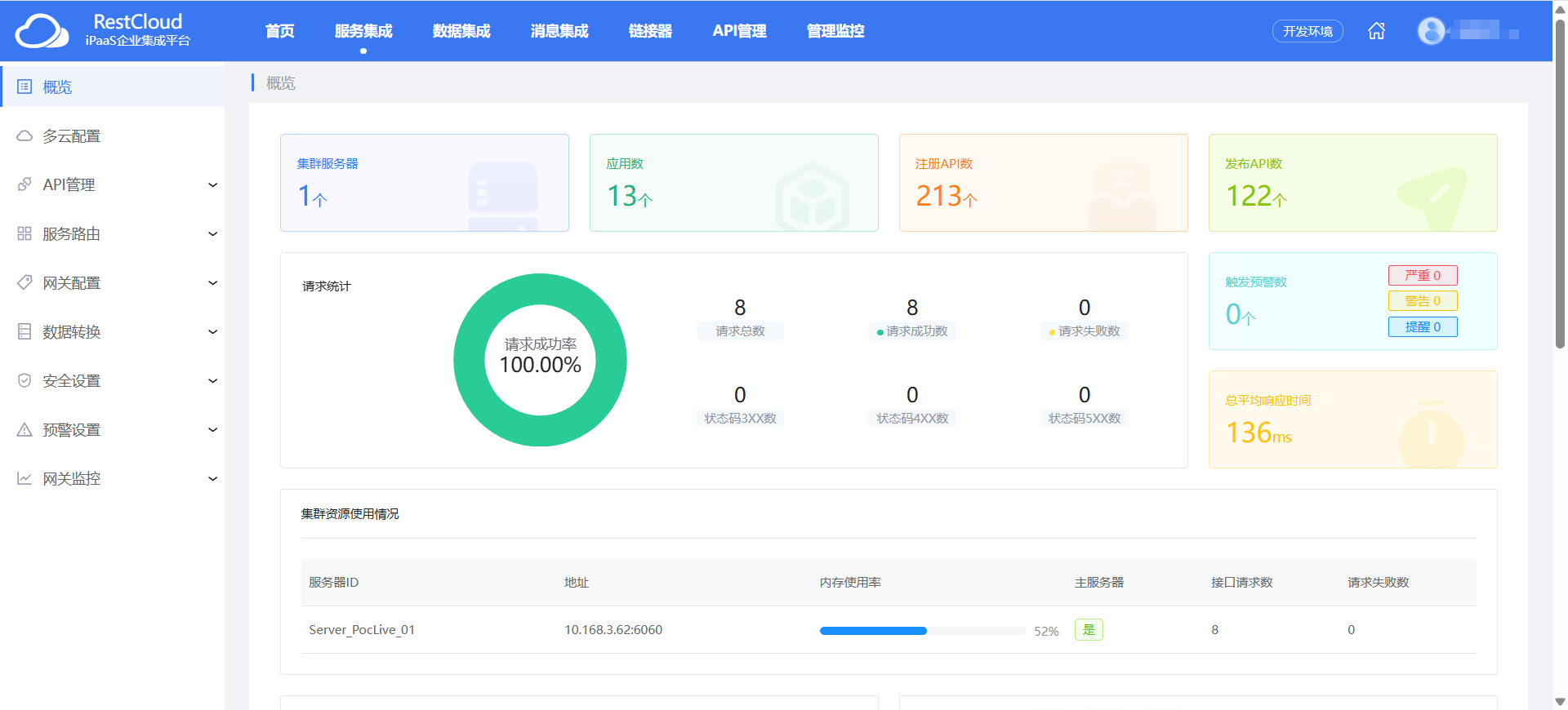Expand the API管理 sidebar chevron
The height and width of the screenshot is (710, 1568).
(212, 184)
